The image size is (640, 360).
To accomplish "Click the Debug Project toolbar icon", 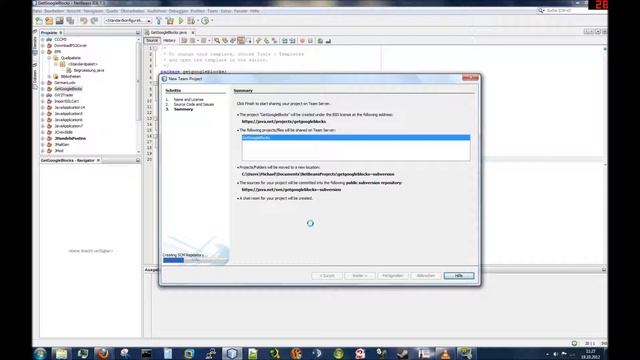I will [191, 20].
